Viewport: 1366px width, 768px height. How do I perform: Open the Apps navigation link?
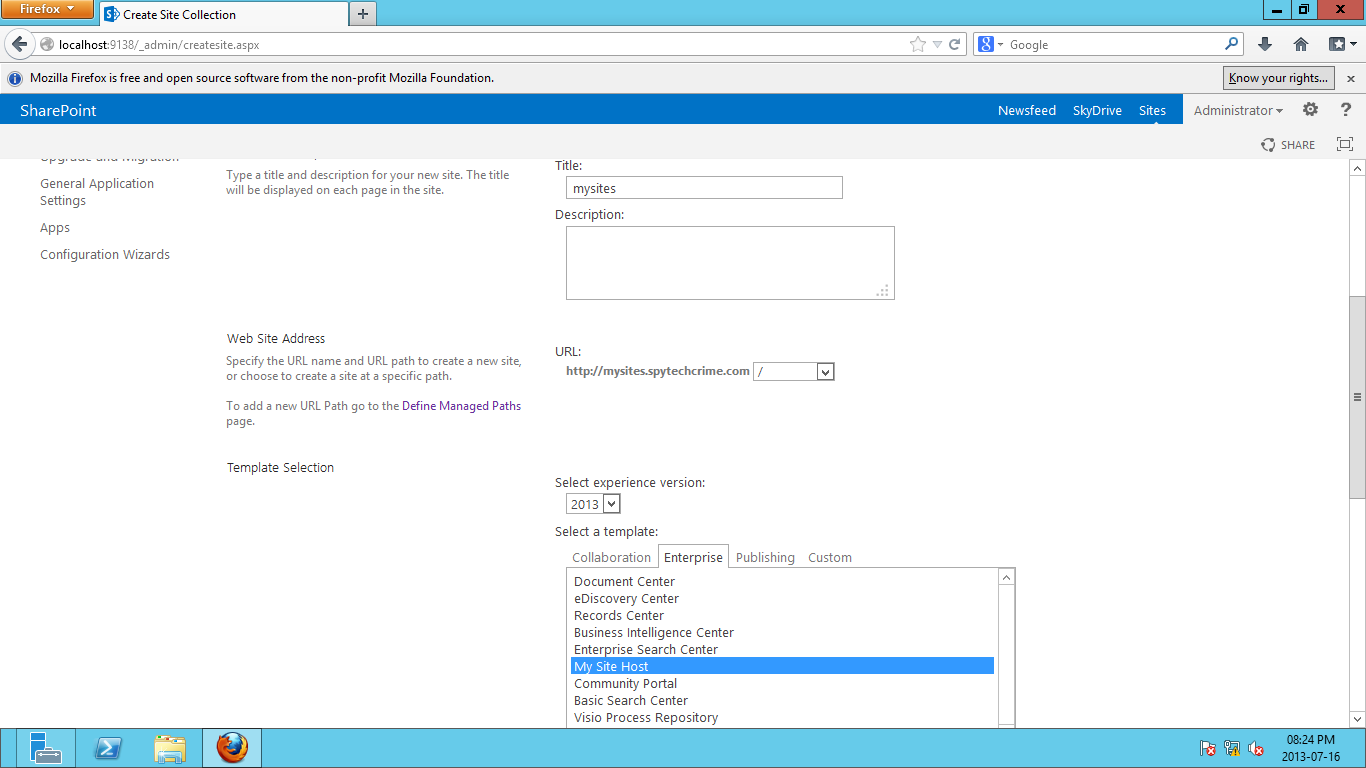point(55,228)
